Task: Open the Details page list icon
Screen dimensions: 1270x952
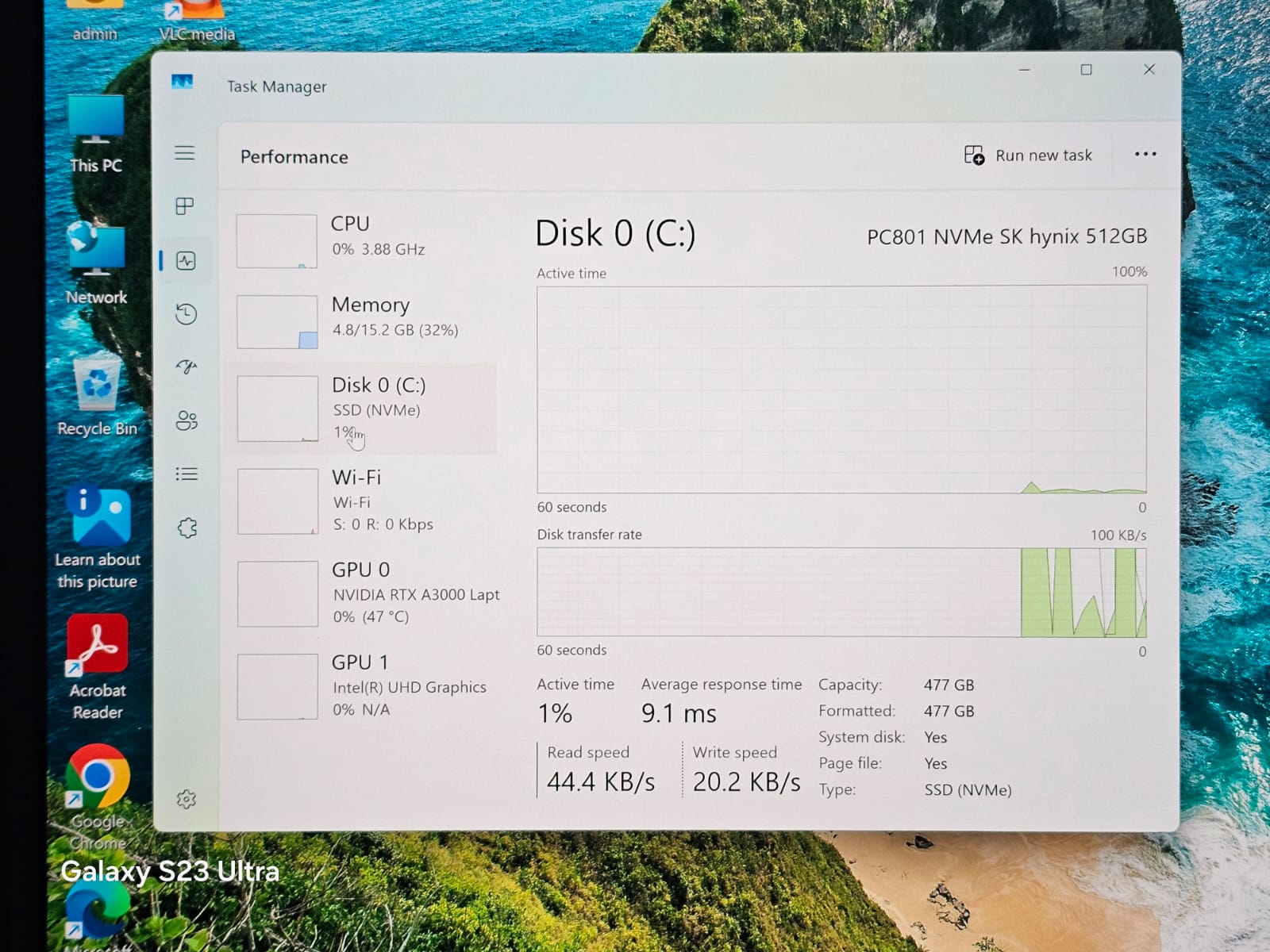Action: click(x=187, y=474)
